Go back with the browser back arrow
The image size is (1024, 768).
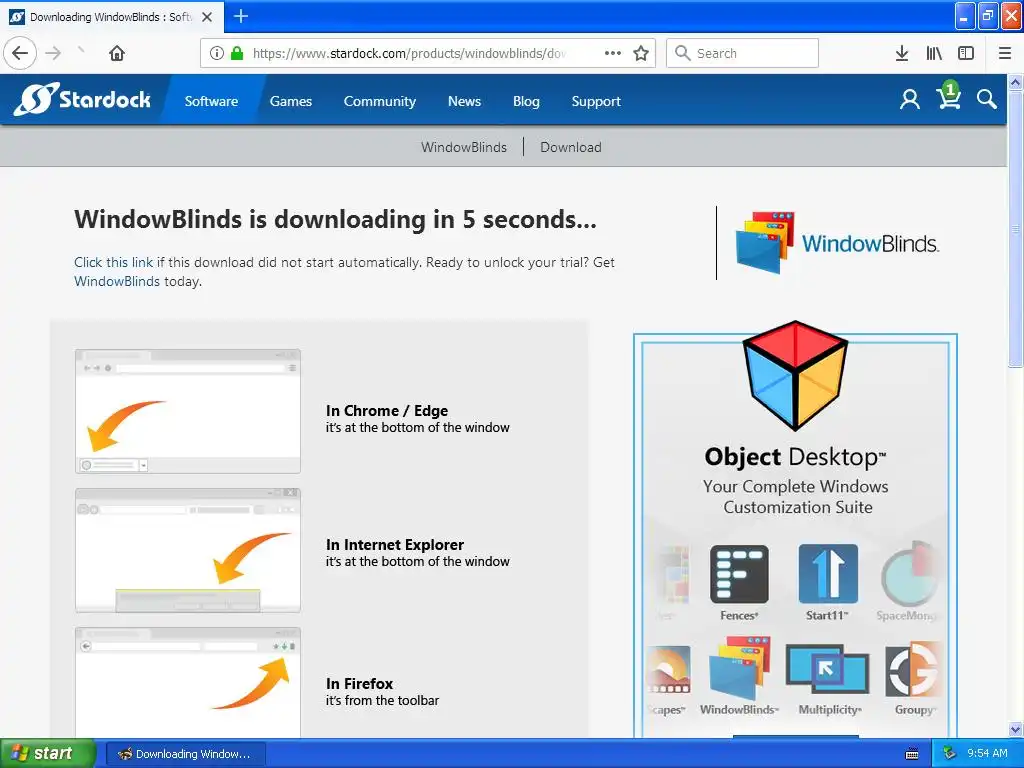[20, 53]
